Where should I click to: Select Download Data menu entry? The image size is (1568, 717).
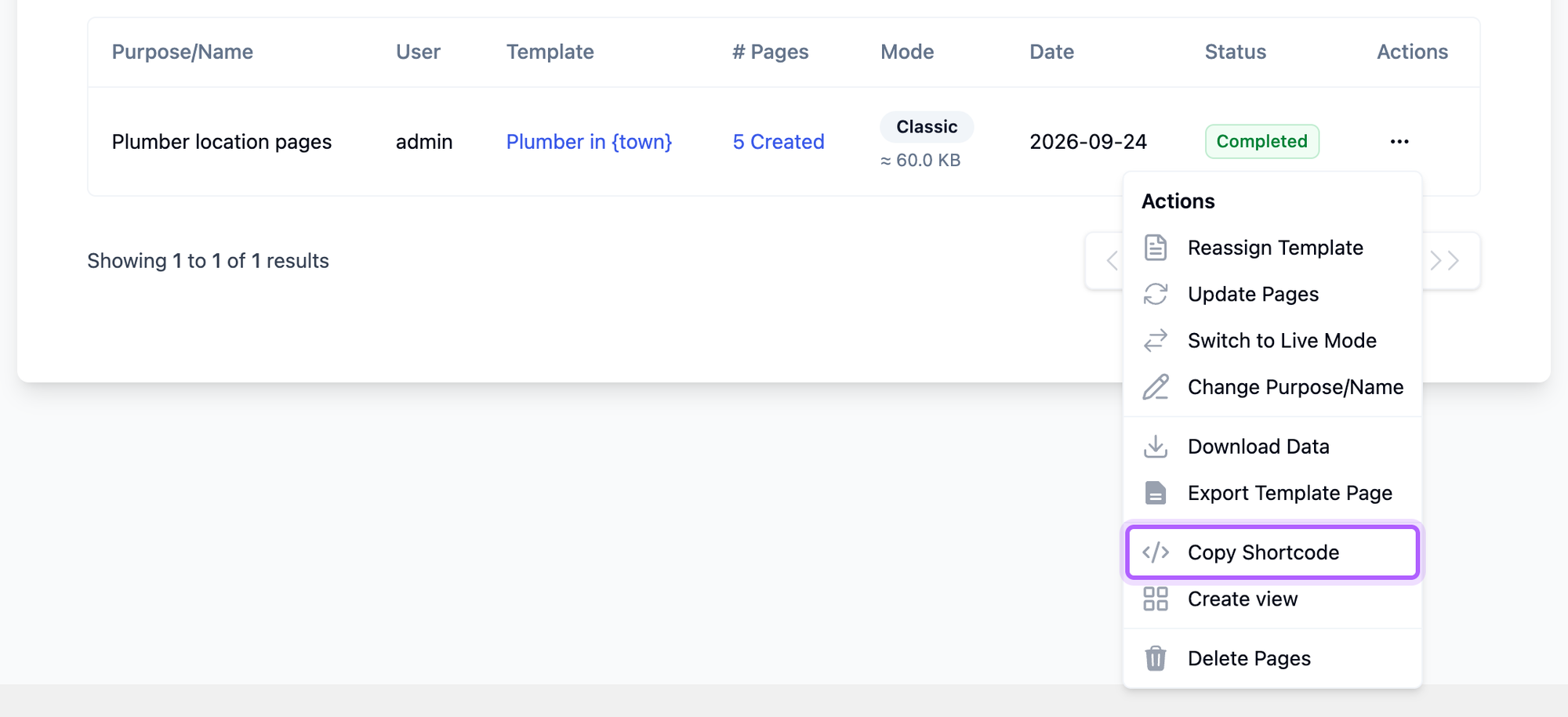pyautogui.click(x=1272, y=447)
